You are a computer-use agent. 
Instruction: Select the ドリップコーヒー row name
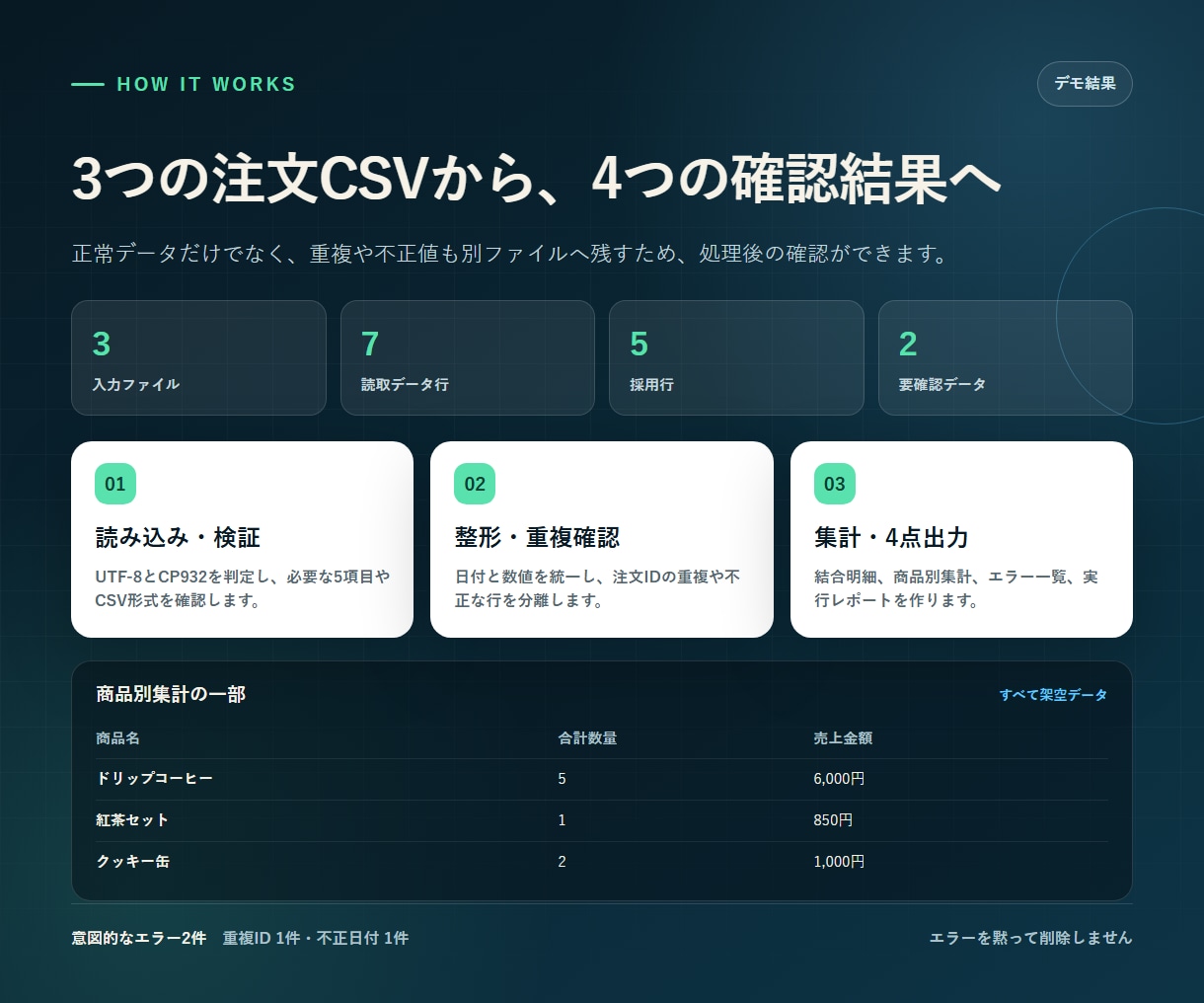(x=154, y=779)
